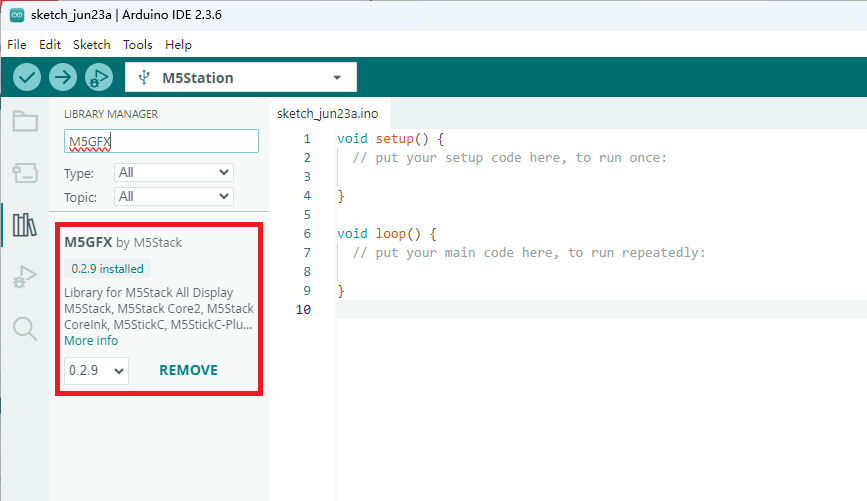Switch to the sketch_jun23a.ino tab
This screenshot has height=501, width=867.
tap(328, 114)
